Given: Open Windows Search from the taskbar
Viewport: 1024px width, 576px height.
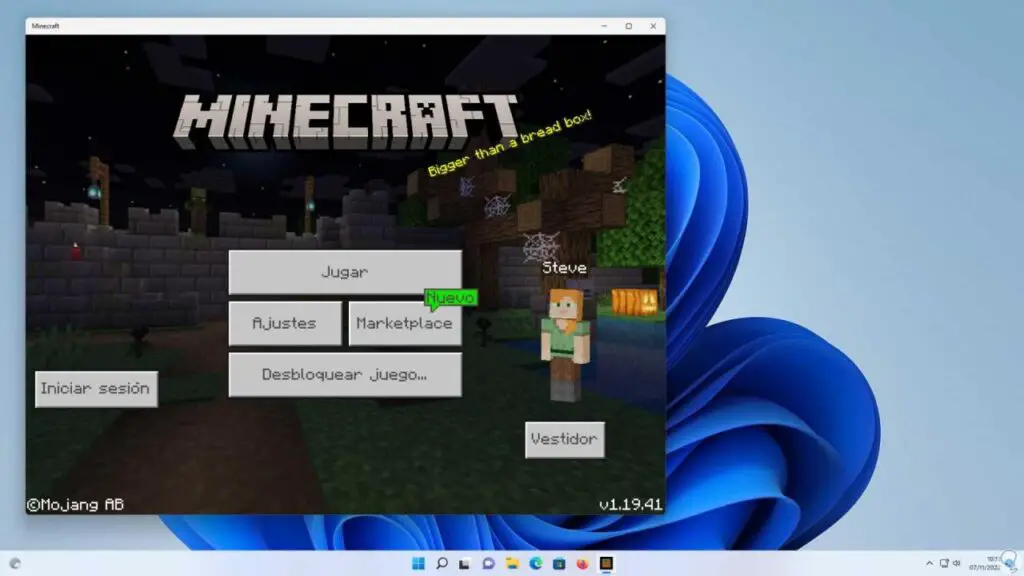Looking at the screenshot, I should pyautogui.click(x=444, y=563).
